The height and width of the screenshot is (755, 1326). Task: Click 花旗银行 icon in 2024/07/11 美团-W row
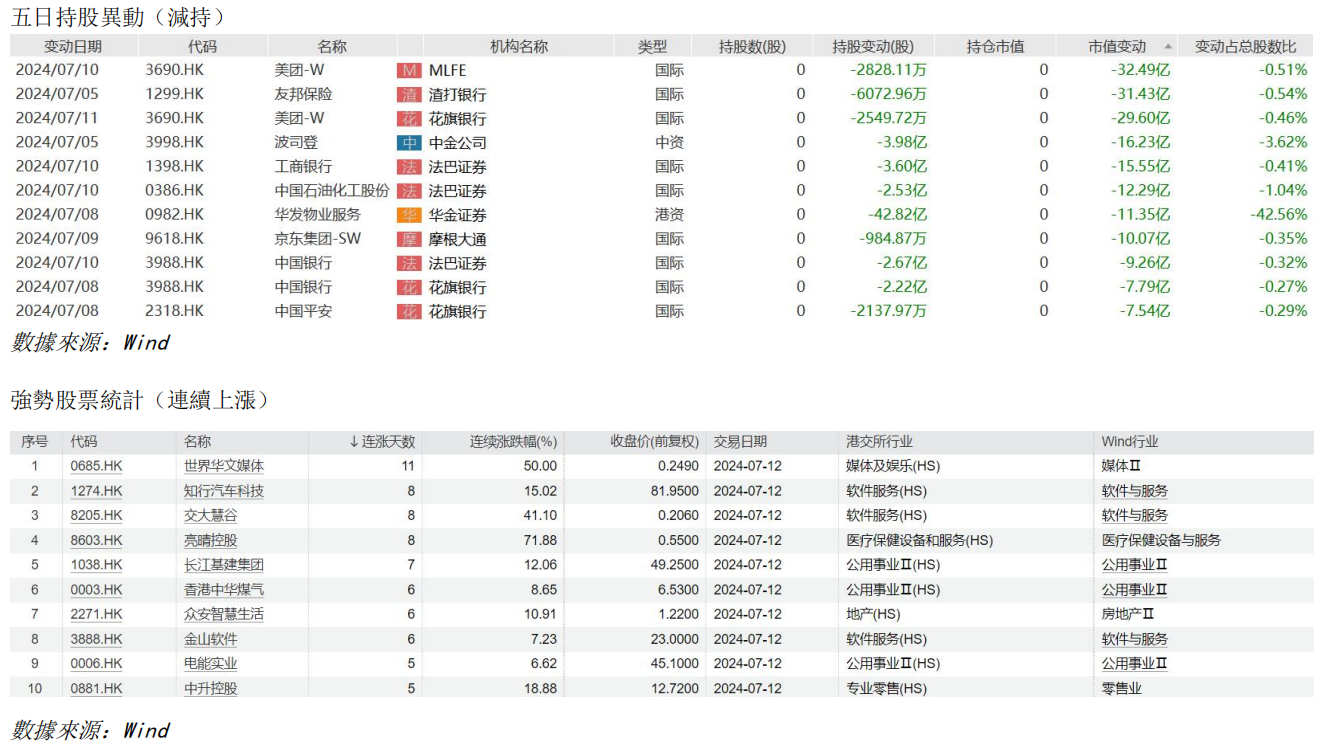coord(409,118)
